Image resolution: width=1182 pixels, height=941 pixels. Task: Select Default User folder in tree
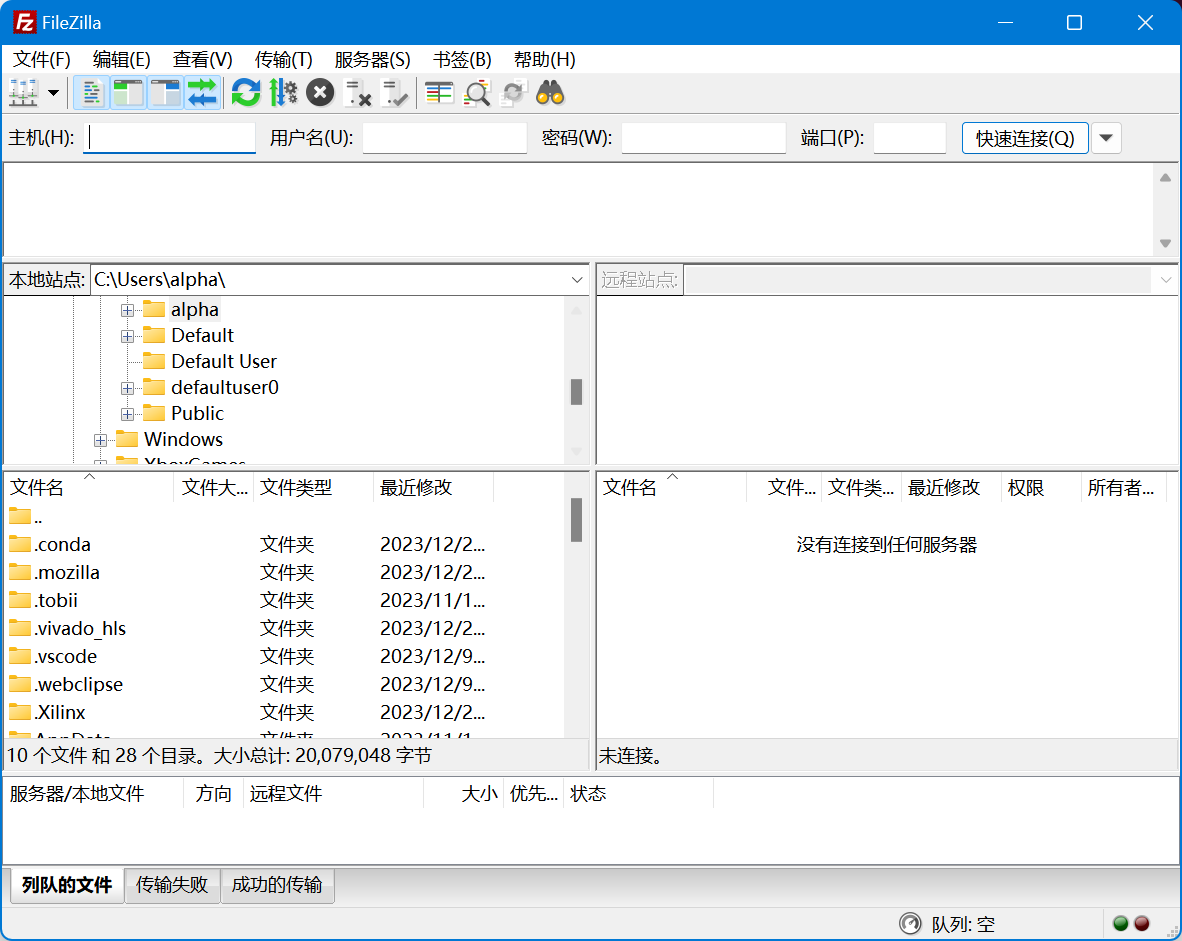(224, 361)
